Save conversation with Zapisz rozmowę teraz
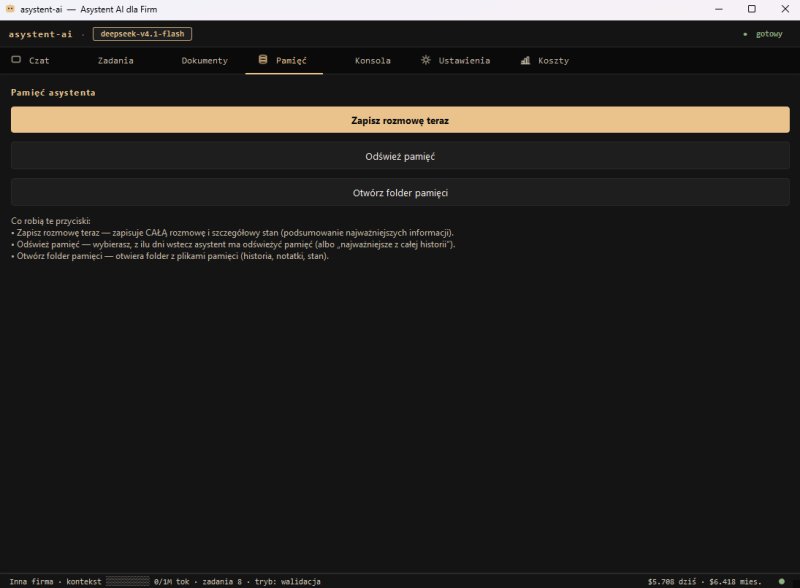 point(400,120)
